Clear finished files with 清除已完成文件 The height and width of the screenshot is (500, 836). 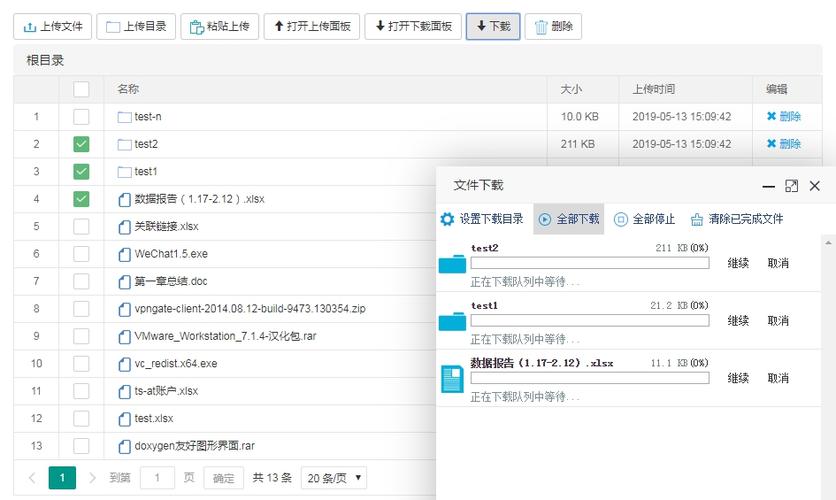tap(737, 219)
